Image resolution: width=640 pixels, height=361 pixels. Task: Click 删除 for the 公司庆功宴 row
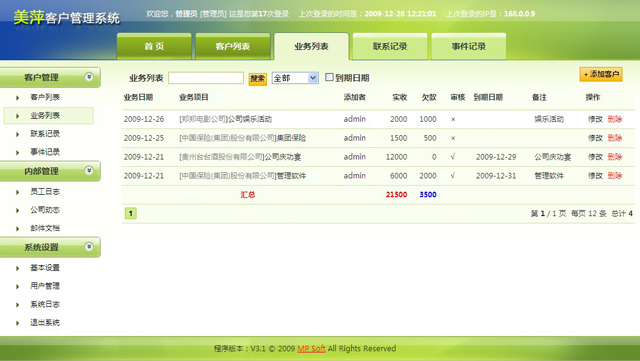(615, 157)
